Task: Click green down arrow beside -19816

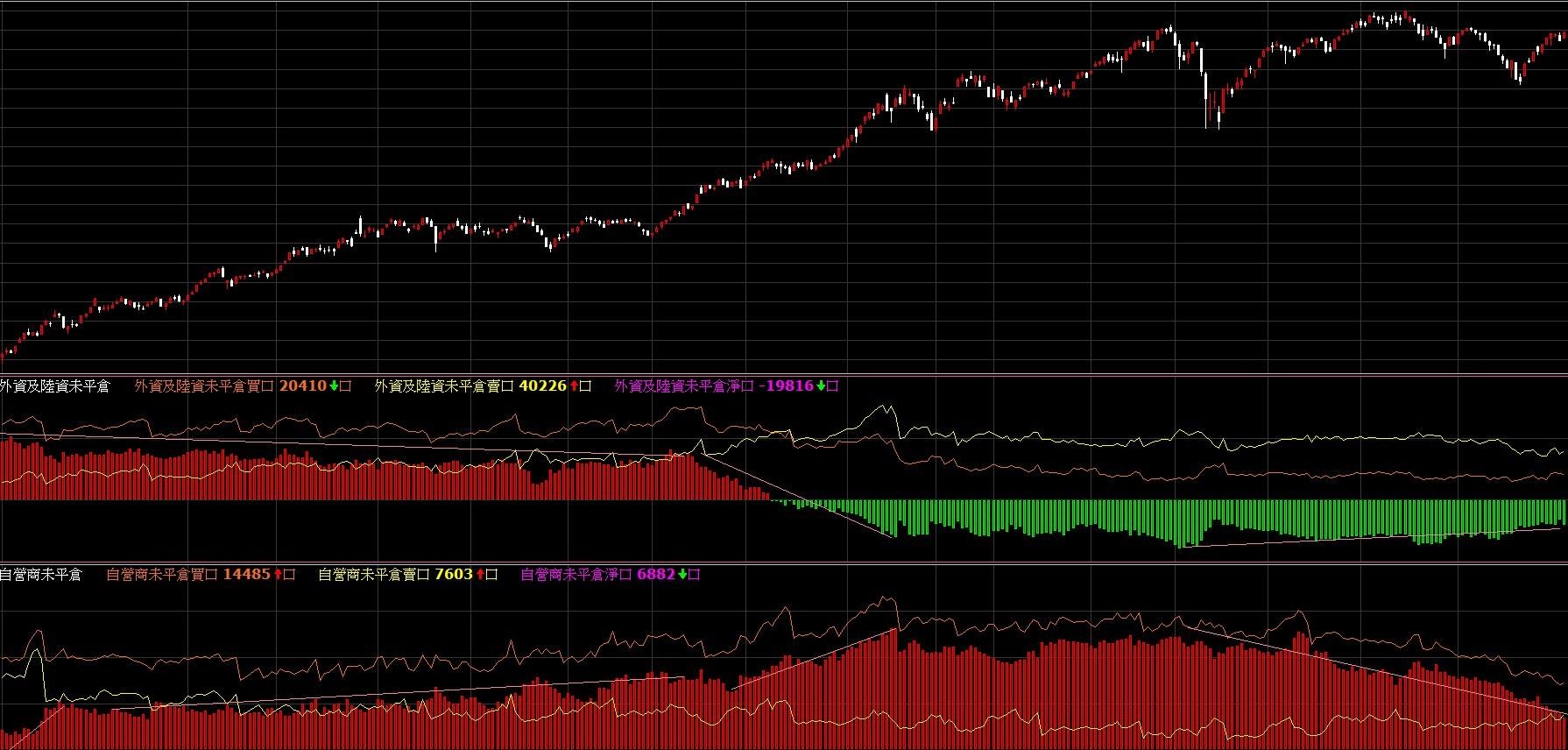Action: (821, 386)
